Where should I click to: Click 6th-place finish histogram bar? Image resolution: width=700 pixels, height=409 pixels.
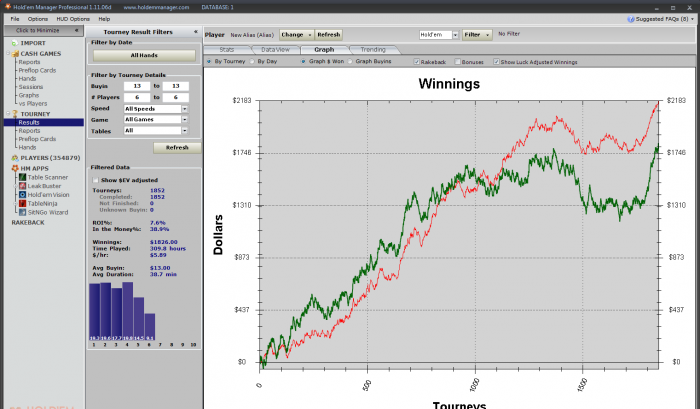(x=150, y=327)
